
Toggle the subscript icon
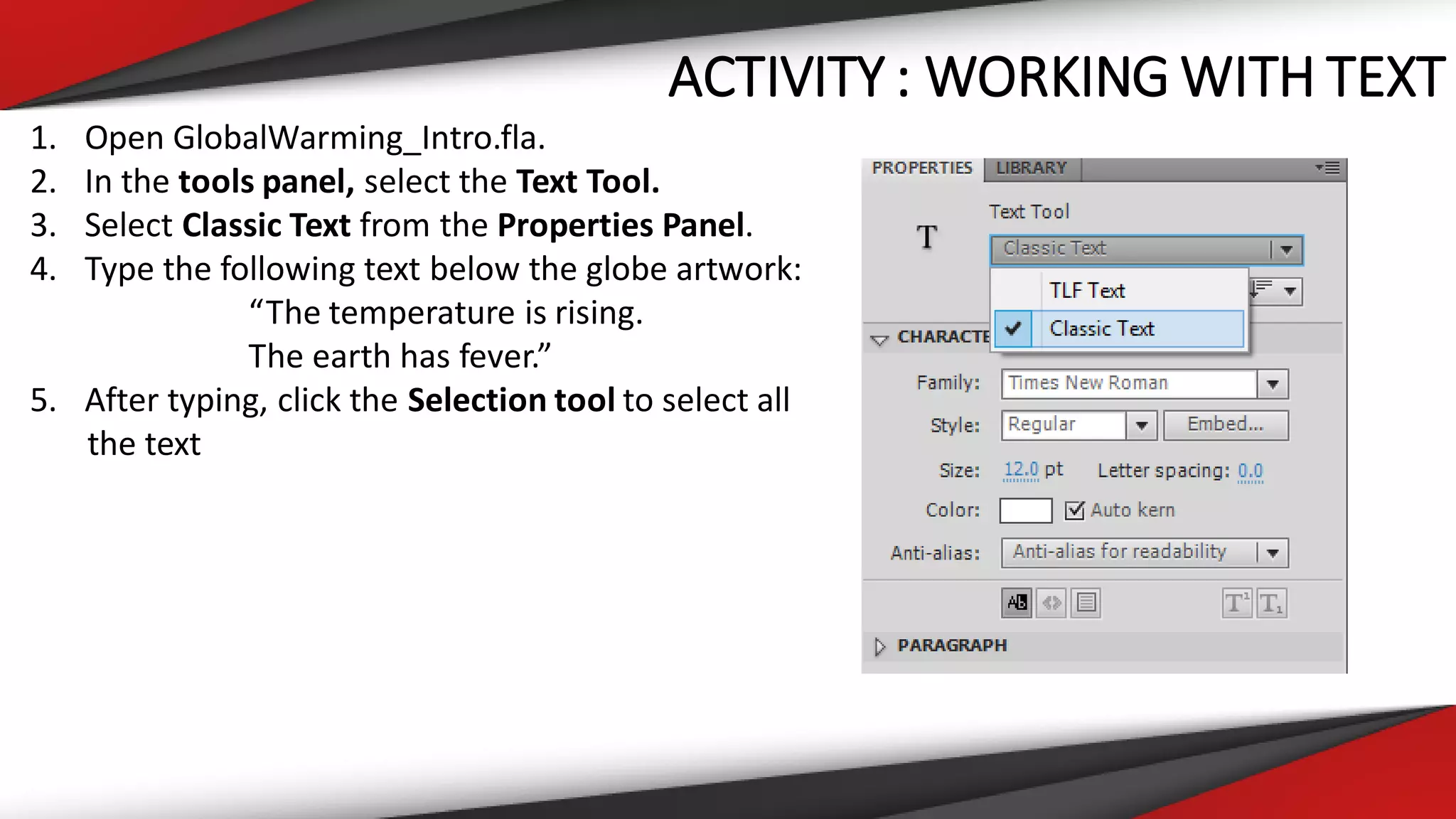[1271, 603]
